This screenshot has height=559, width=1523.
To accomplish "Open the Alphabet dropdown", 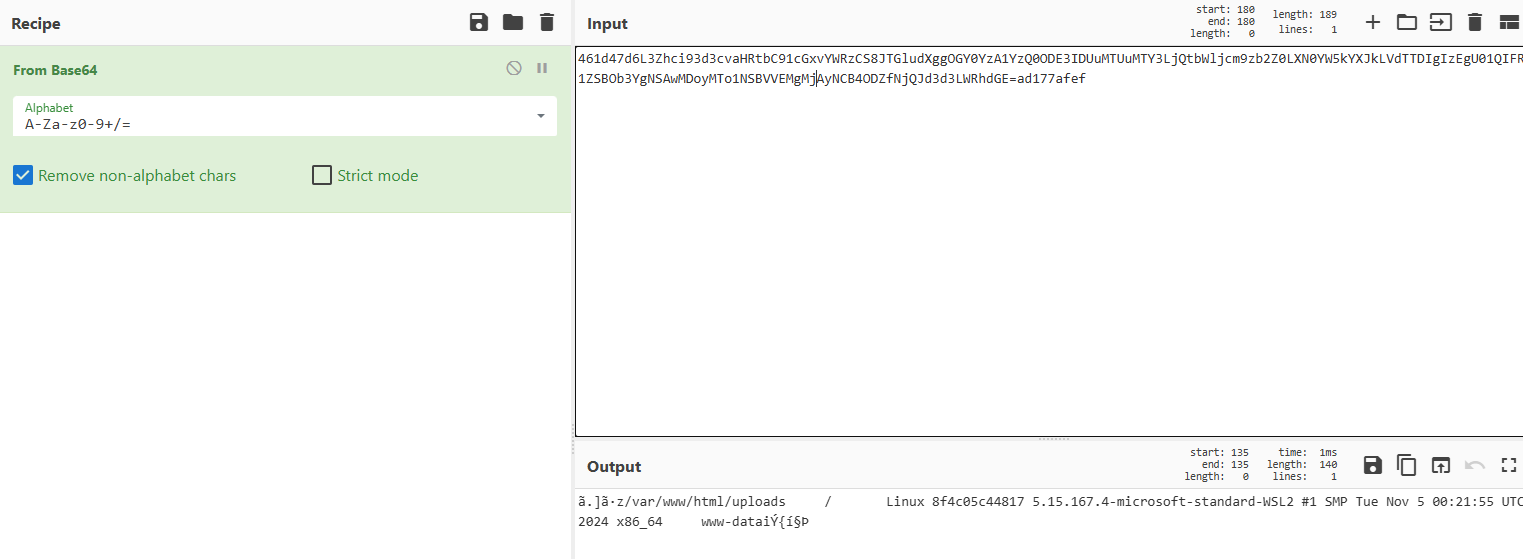I will 541,116.
